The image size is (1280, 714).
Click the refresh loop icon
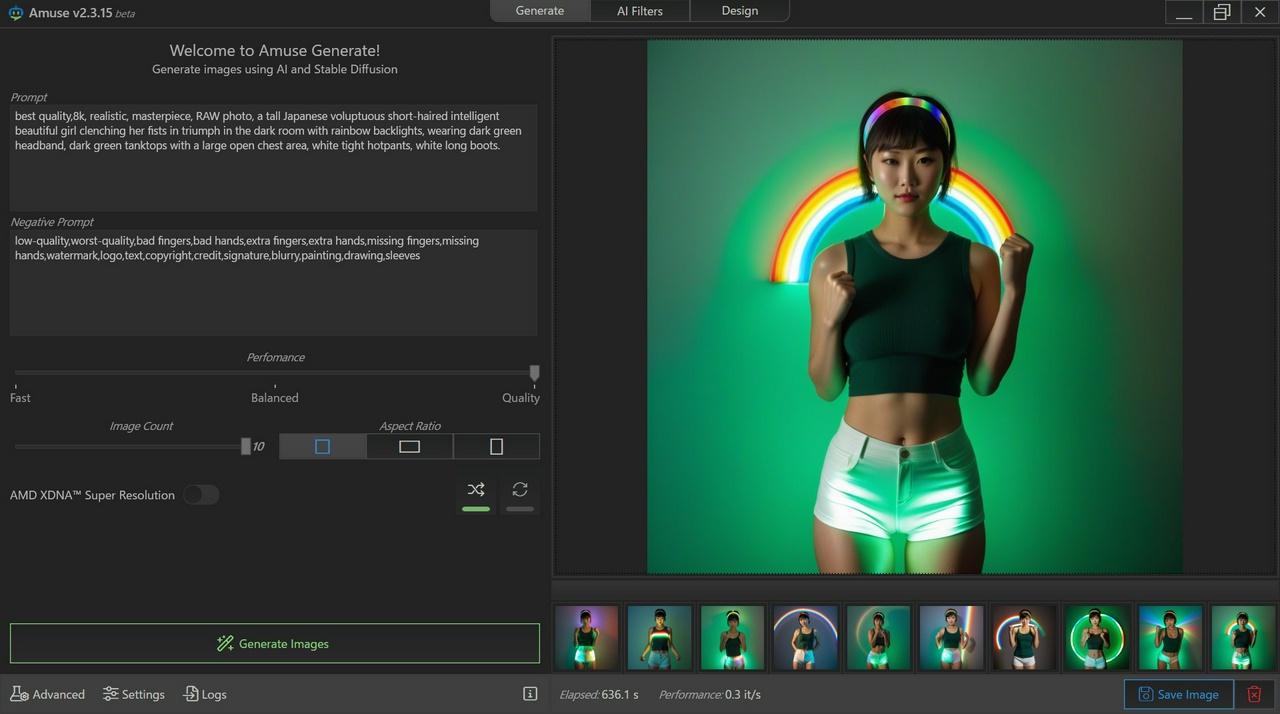pos(520,490)
